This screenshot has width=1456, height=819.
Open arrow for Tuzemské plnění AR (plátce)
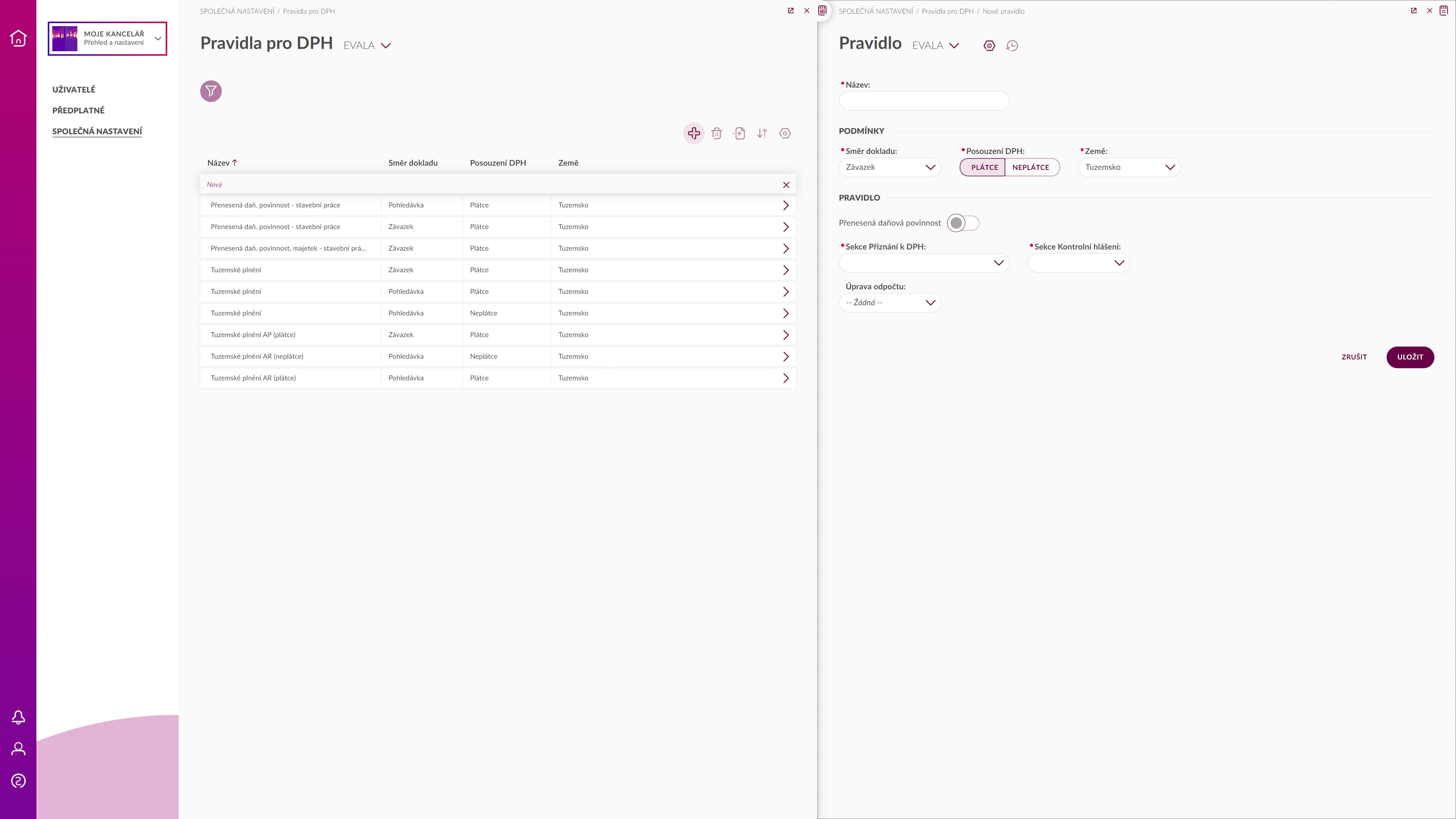[786, 378]
